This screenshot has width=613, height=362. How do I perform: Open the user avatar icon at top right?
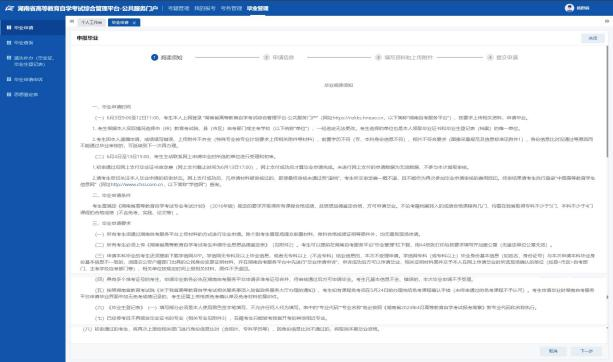569,8
